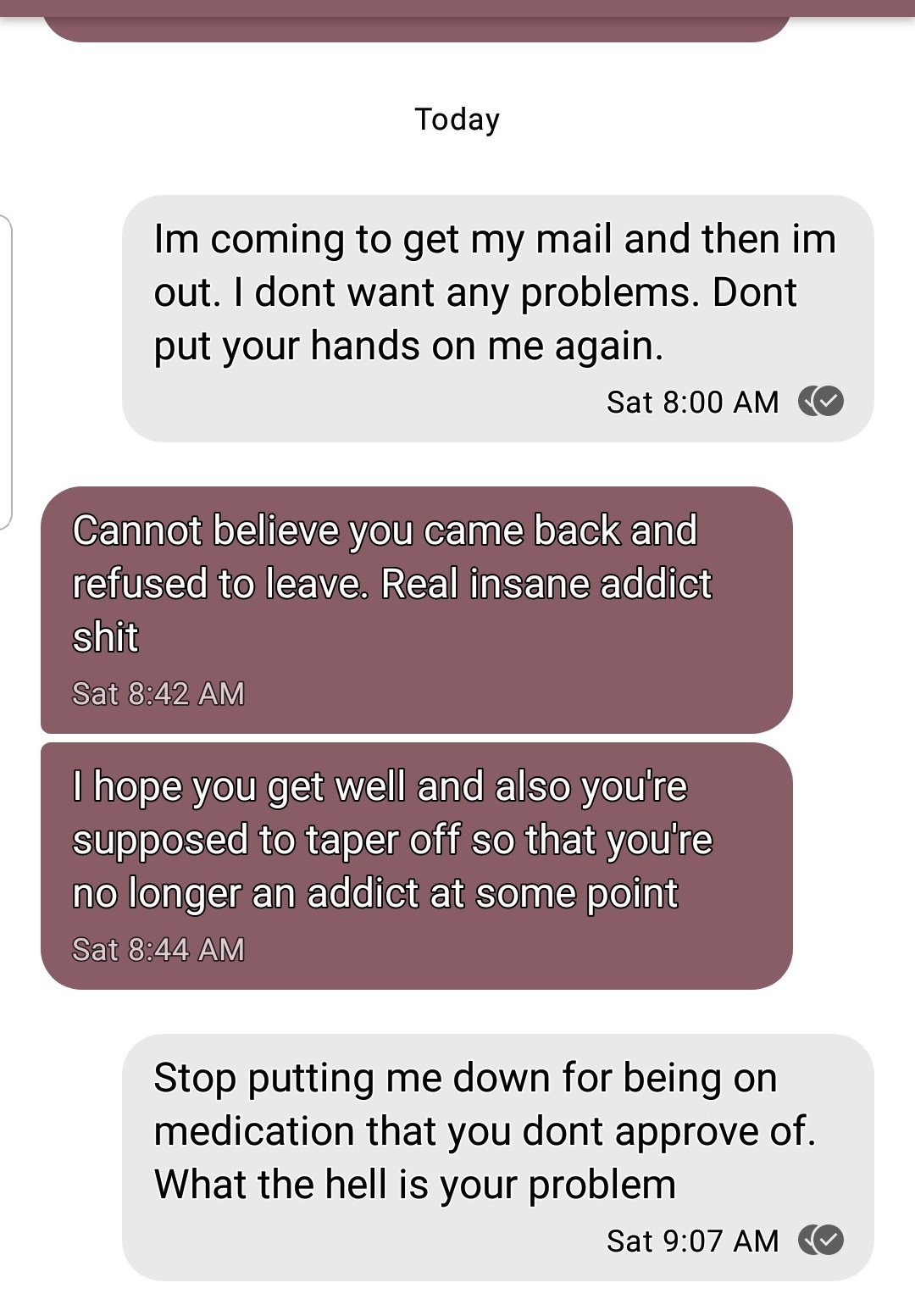Tap "What the hell is your problem" line

415,1185
